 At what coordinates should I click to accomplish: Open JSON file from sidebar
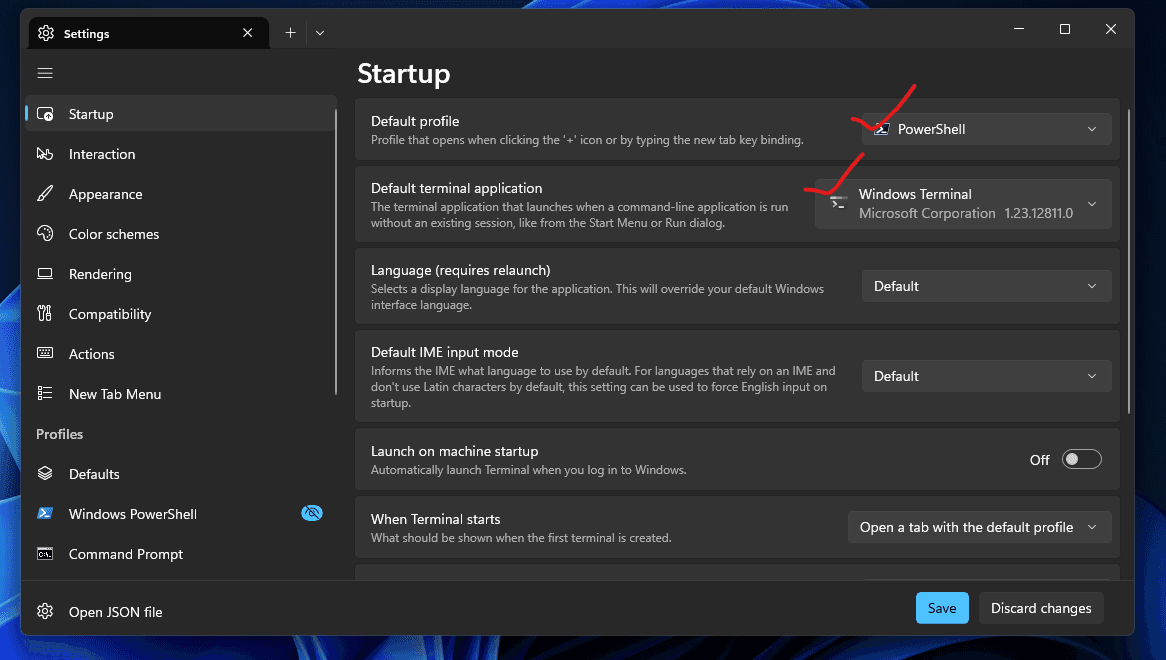(x=181, y=612)
